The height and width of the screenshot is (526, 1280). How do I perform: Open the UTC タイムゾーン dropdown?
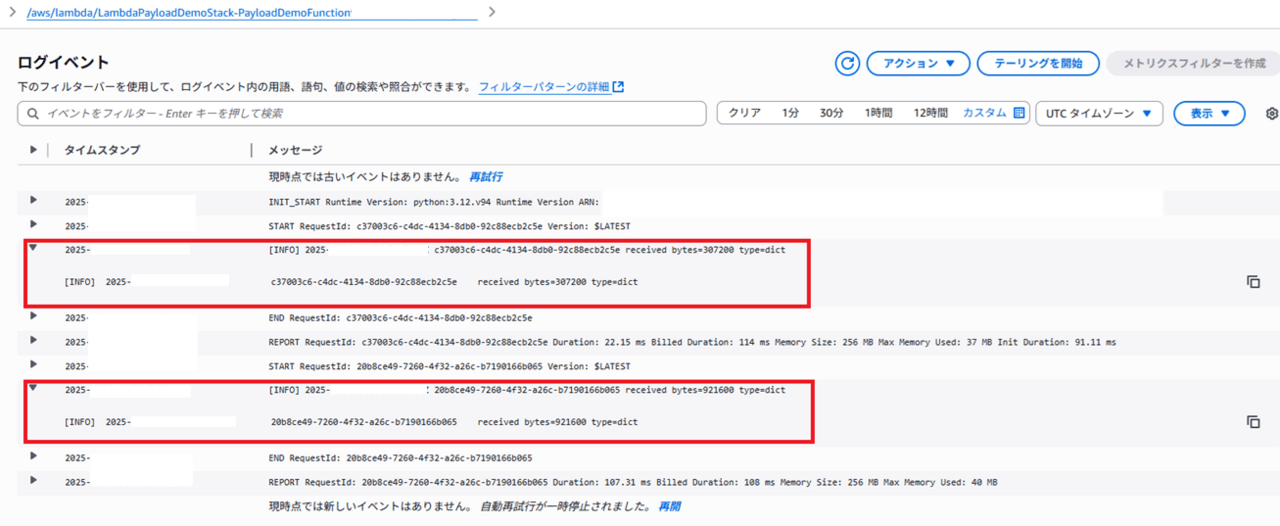click(1099, 114)
